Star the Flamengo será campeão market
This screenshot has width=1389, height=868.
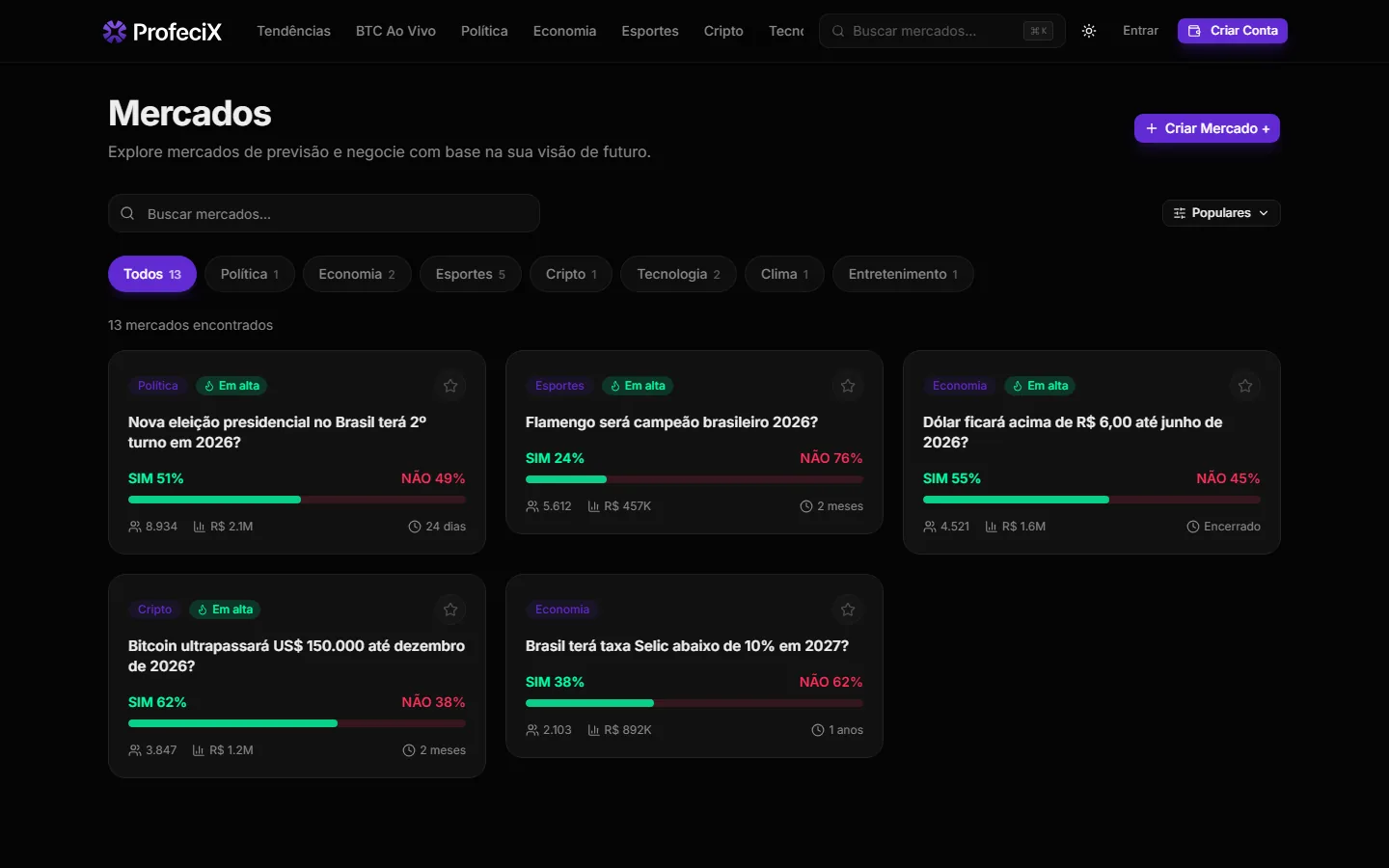click(x=848, y=386)
